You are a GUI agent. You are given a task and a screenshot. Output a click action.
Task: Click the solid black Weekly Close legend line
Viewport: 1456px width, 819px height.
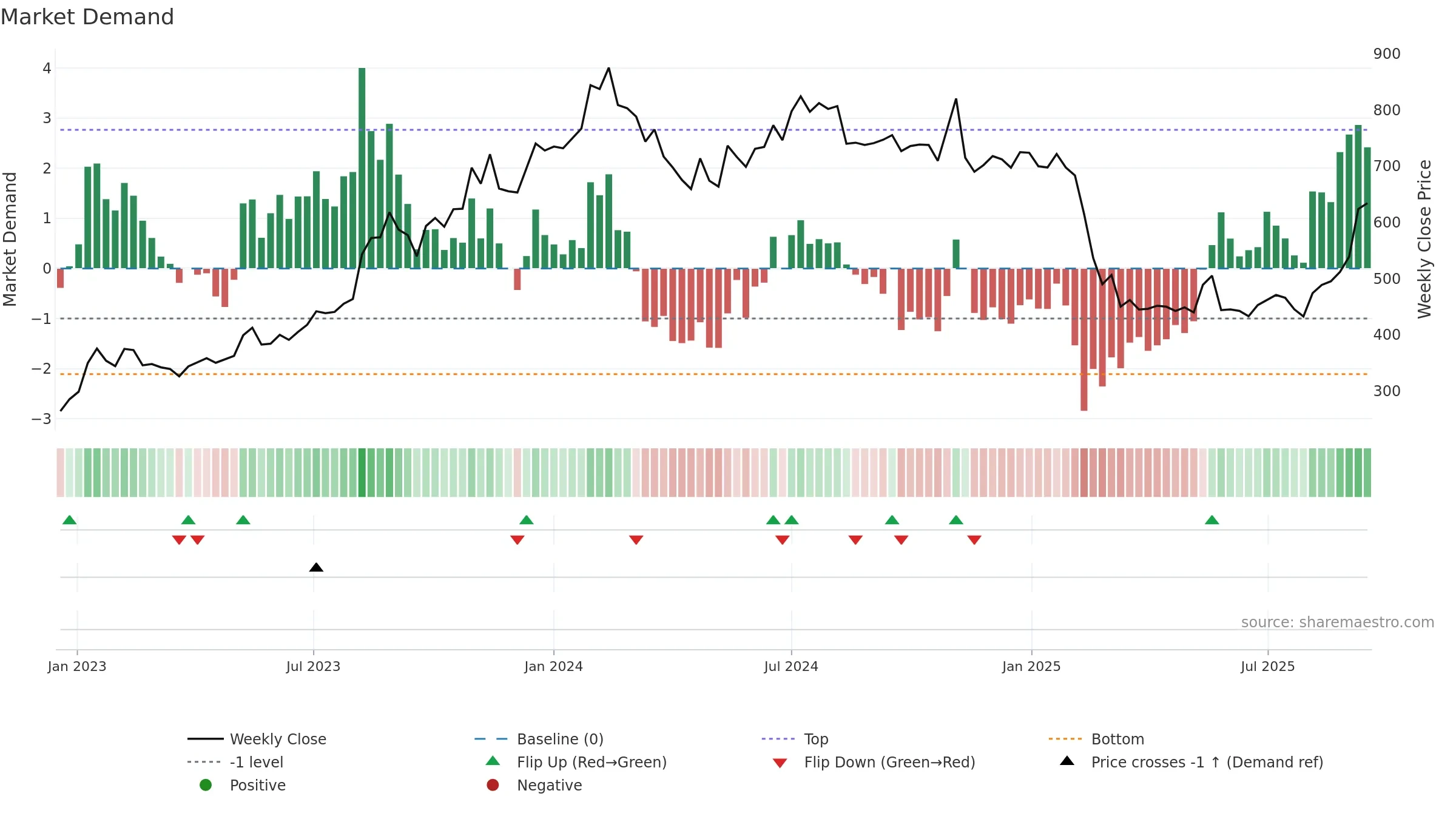pyautogui.click(x=205, y=739)
